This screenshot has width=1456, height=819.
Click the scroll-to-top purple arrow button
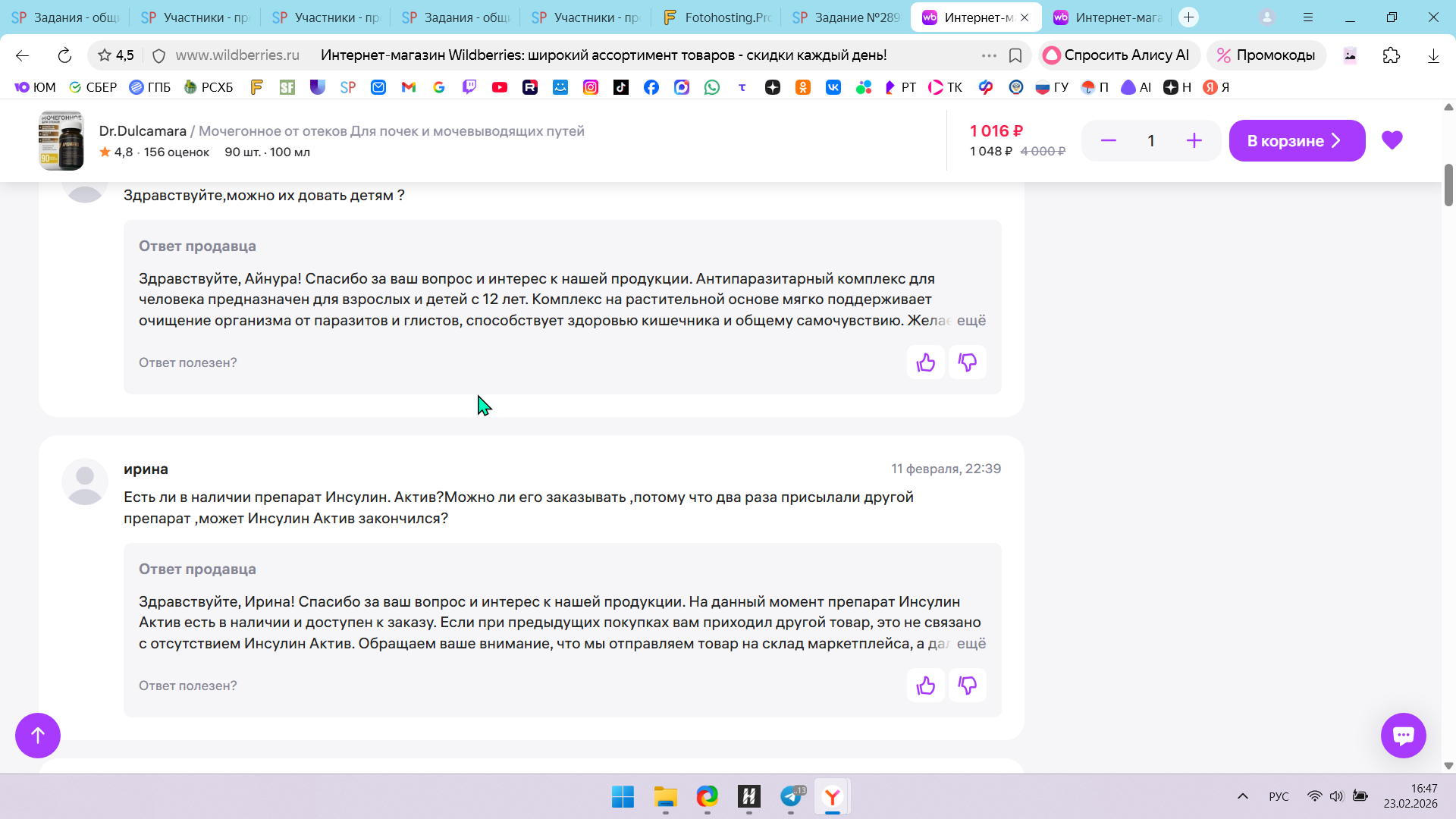38,735
